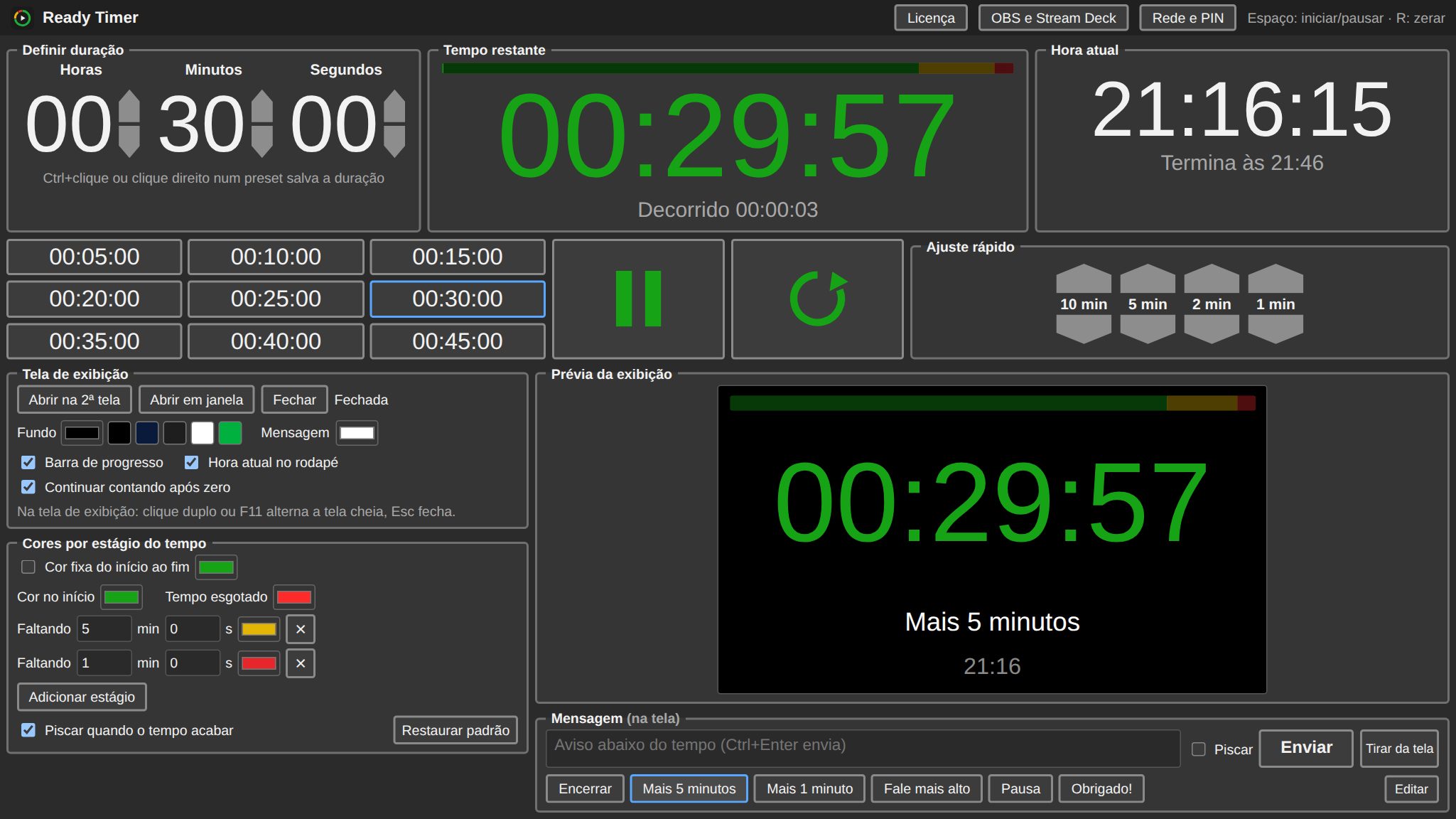Image resolution: width=1456 pixels, height=819 pixels.
Task: Choose the Fale mais alto quick message
Action: [x=927, y=788]
